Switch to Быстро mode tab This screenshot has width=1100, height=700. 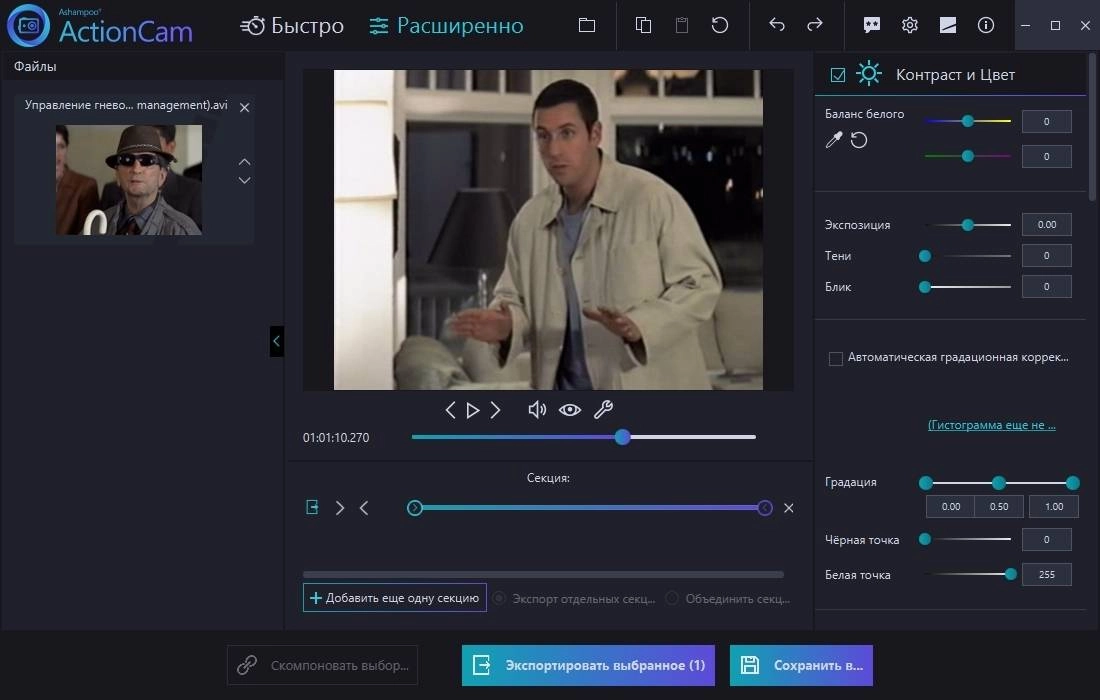tap(292, 26)
